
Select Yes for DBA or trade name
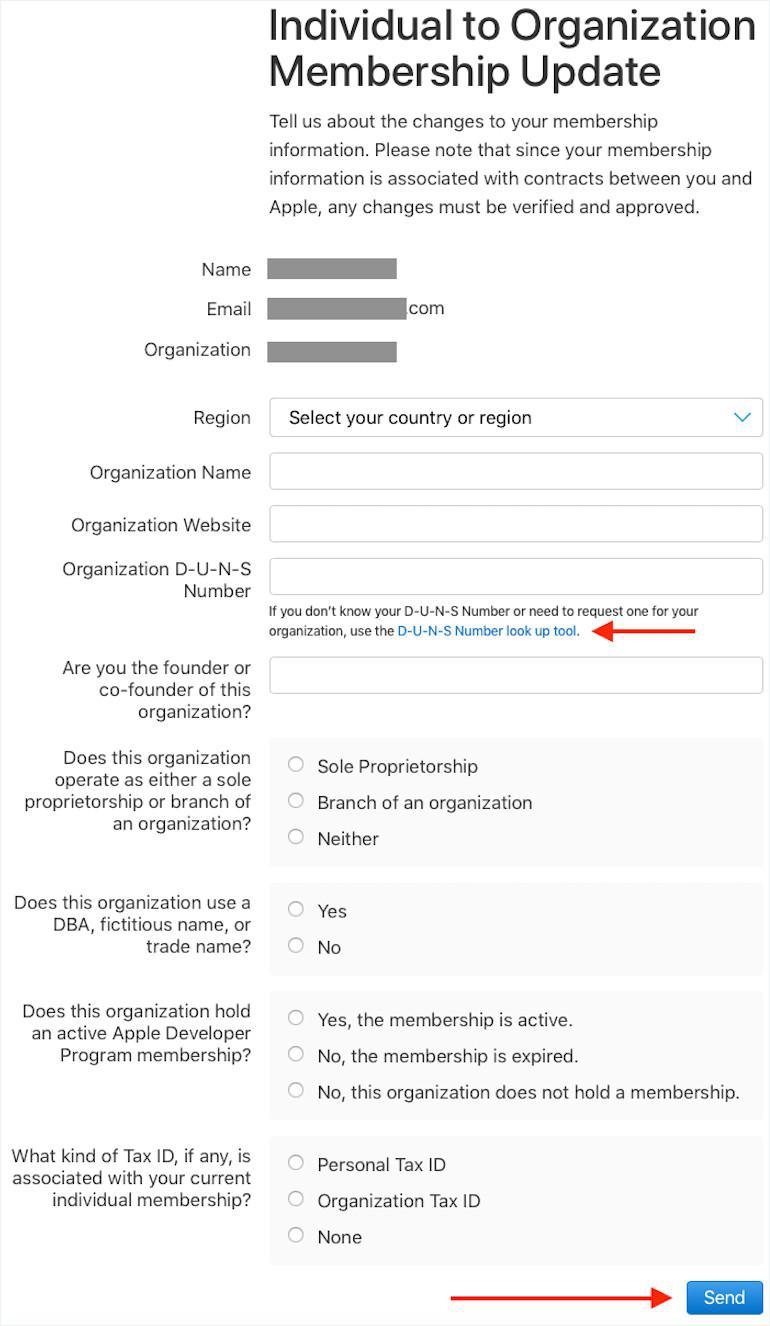coord(296,910)
